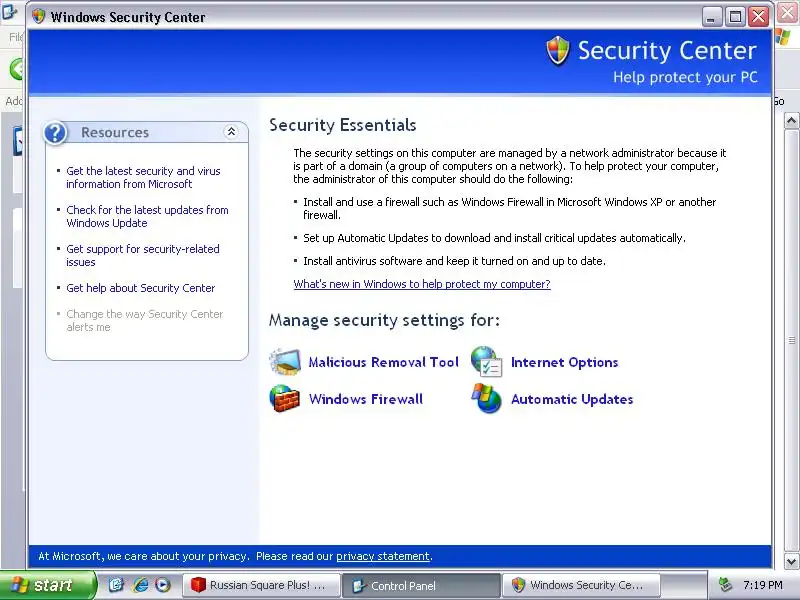Check for the latest updates from Windows Update
Viewport: 800px width, 600px height.
(x=147, y=216)
